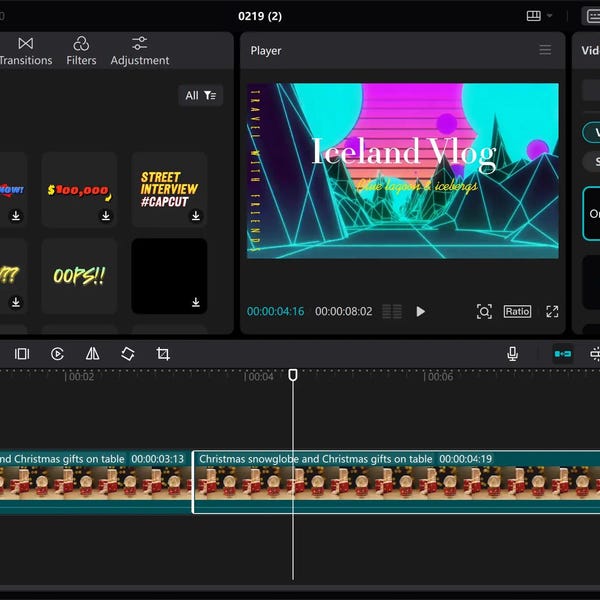Enter fullscreen preview mode
This screenshot has width=600, height=600.
552,311
